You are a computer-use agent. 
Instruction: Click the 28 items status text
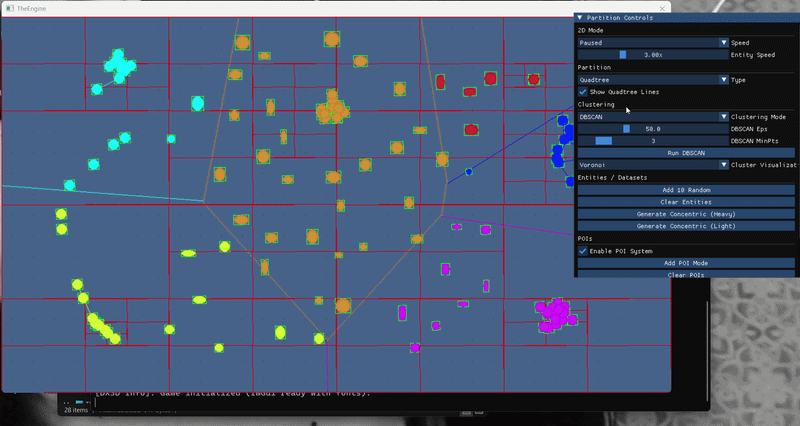click(x=76, y=410)
